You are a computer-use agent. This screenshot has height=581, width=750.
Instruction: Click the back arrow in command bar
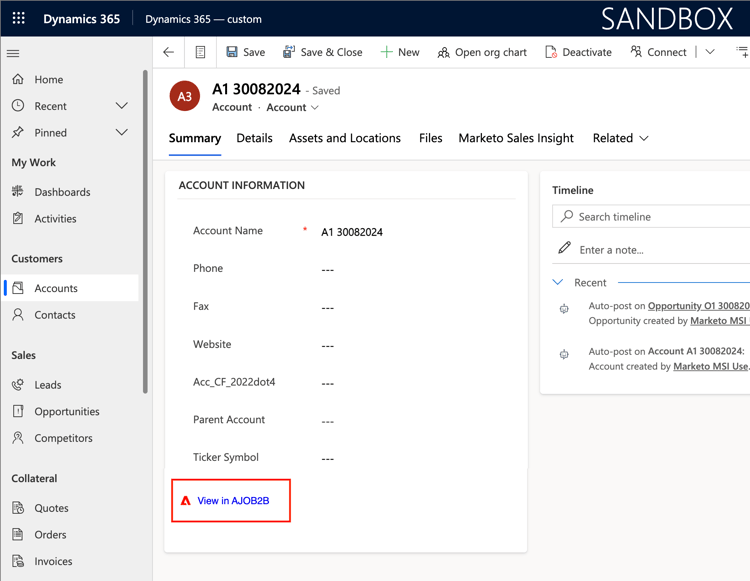pyautogui.click(x=168, y=52)
